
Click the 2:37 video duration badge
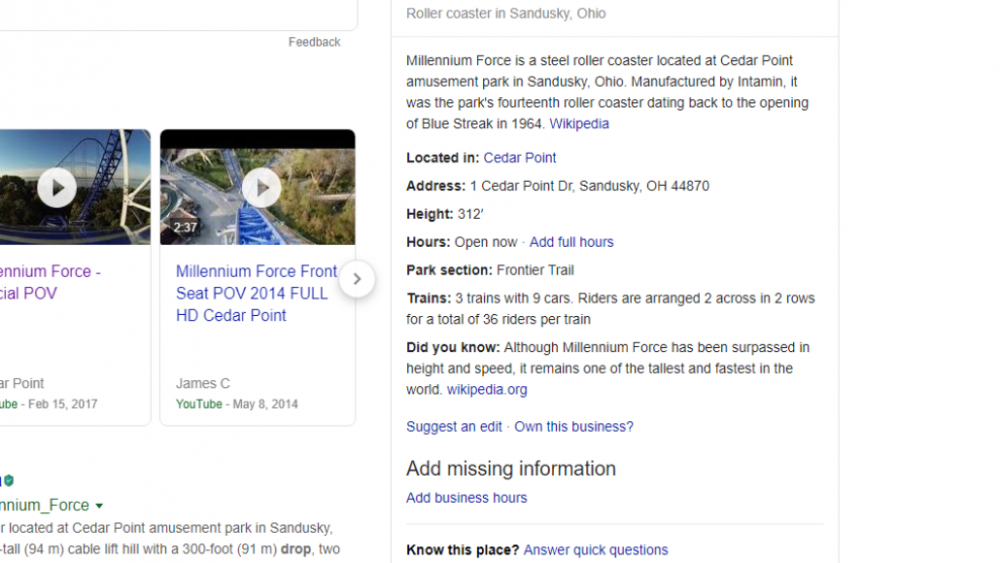point(185,228)
